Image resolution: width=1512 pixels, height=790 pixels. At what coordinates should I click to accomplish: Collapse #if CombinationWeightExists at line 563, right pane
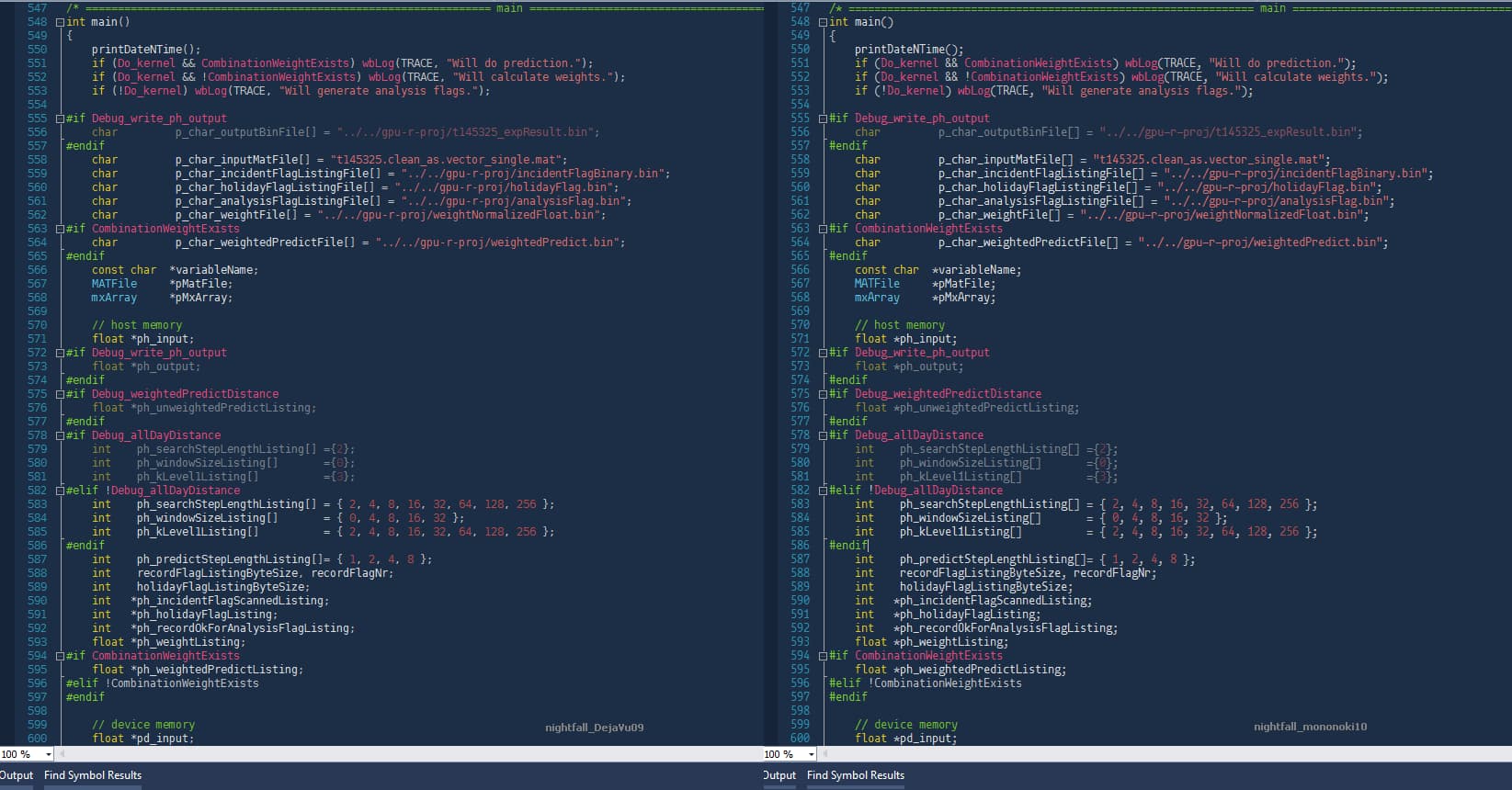[x=824, y=229]
